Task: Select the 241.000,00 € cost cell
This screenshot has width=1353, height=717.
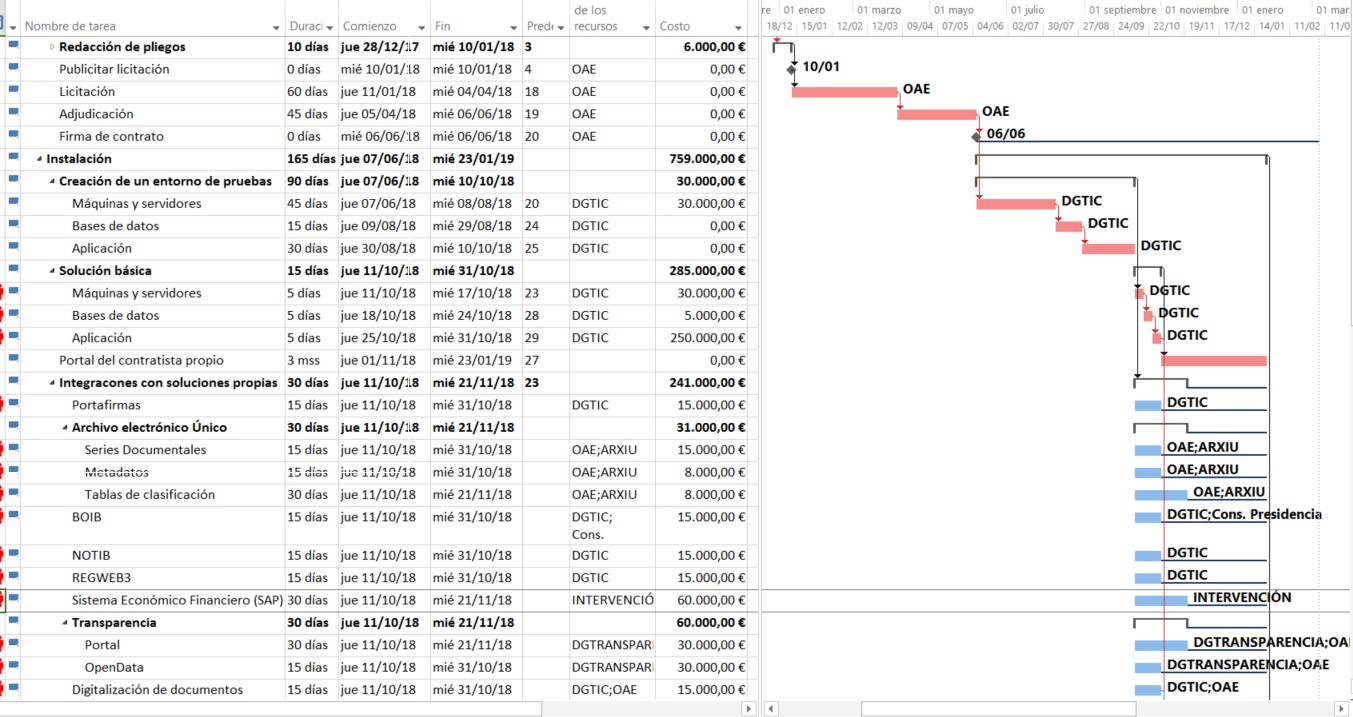Action: pos(702,382)
